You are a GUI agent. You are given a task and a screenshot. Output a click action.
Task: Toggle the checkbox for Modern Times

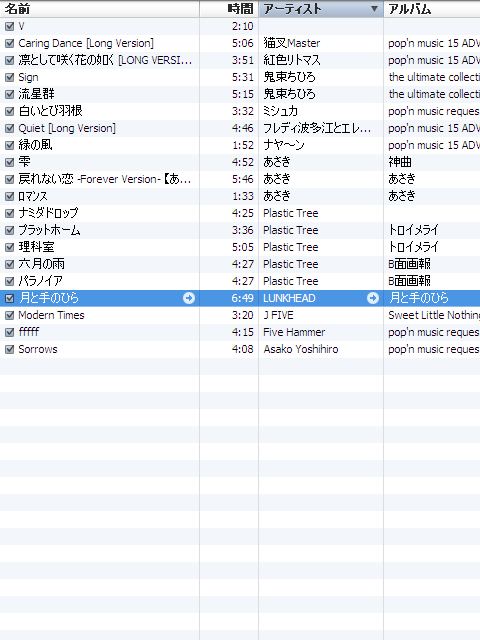[9, 316]
